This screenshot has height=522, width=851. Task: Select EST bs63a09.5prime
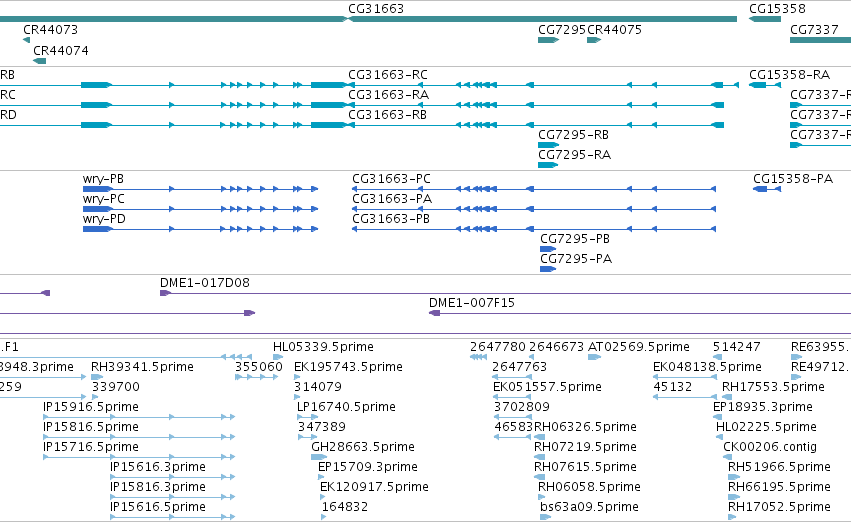click(589, 507)
